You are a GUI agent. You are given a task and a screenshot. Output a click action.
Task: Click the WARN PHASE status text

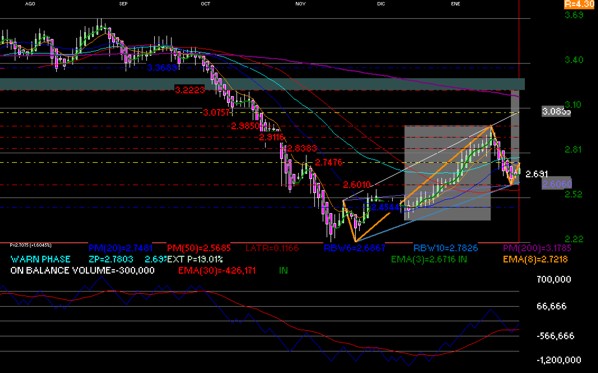[x=40, y=259]
